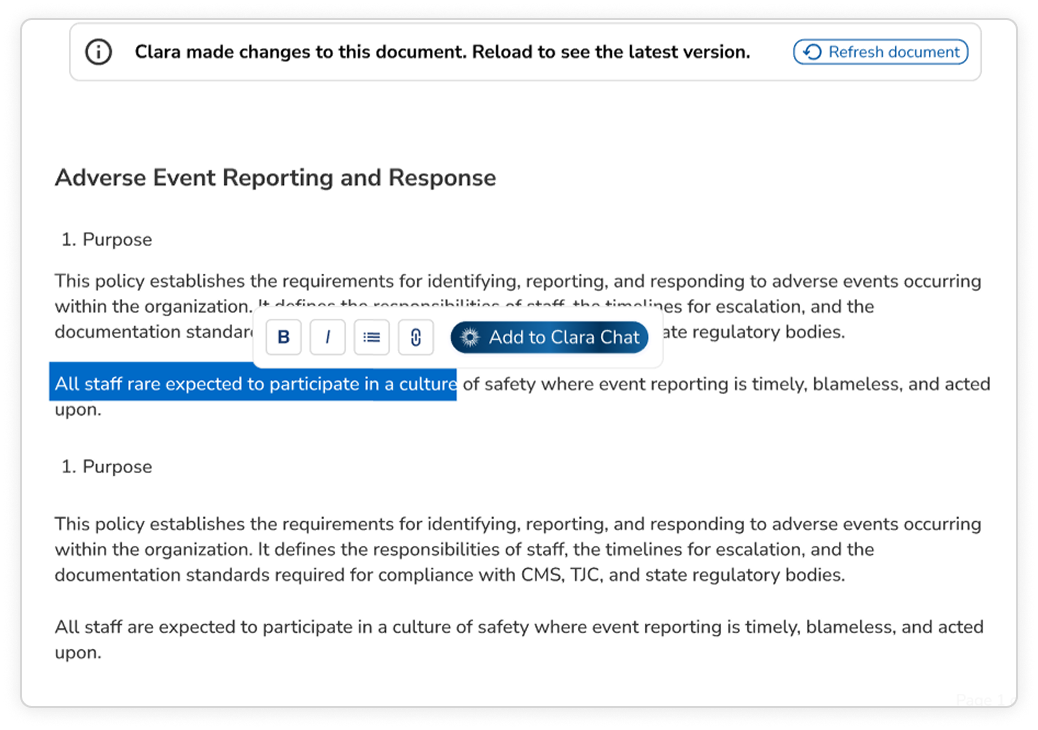Click the banner message about Clara's changes
Image resolution: width=1038 pixels, height=730 pixels.
442,52
